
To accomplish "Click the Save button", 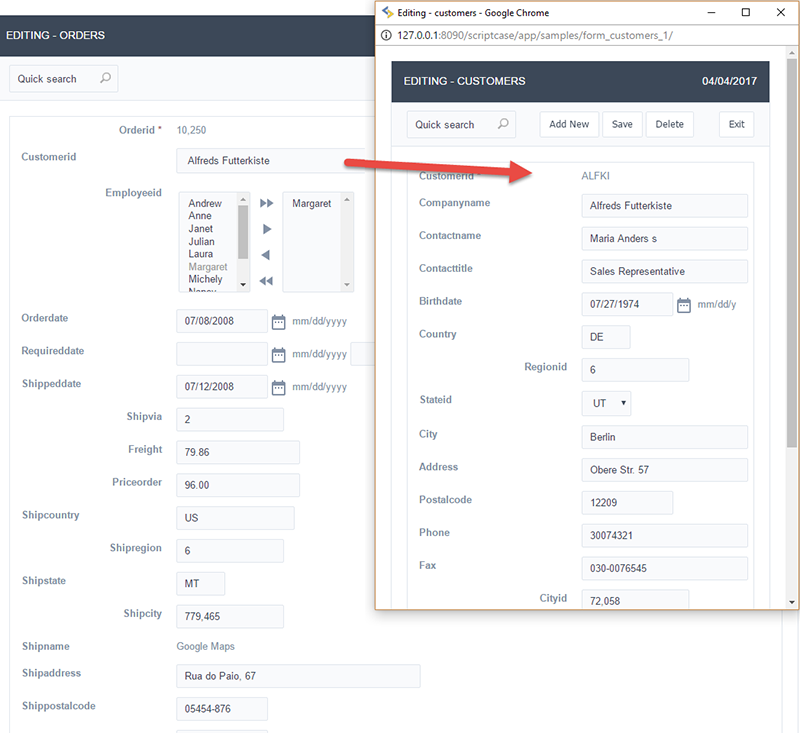I will (622, 124).
